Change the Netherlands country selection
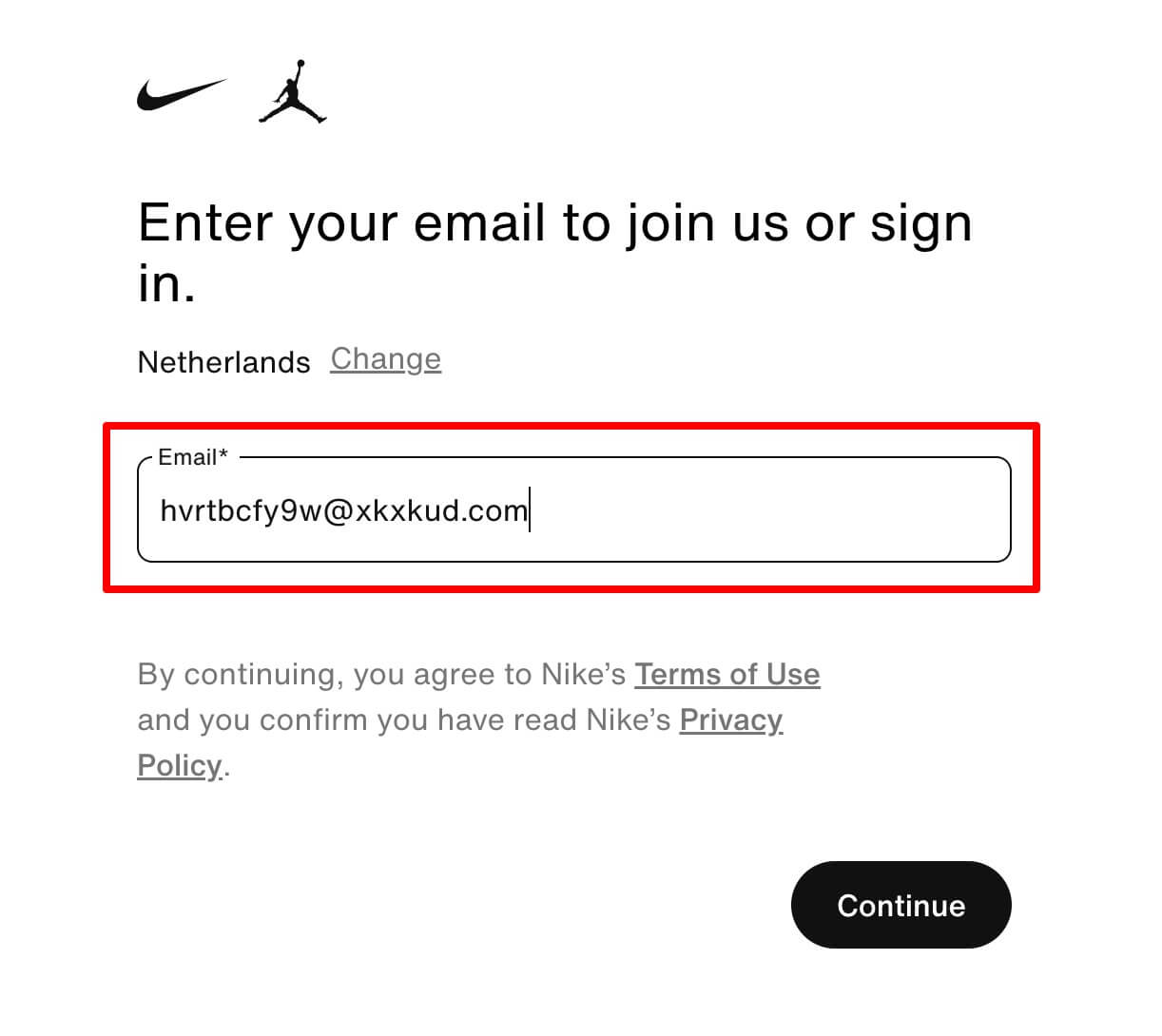Image resolution: width=1162 pixels, height=1036 pixels. (386, 359)
